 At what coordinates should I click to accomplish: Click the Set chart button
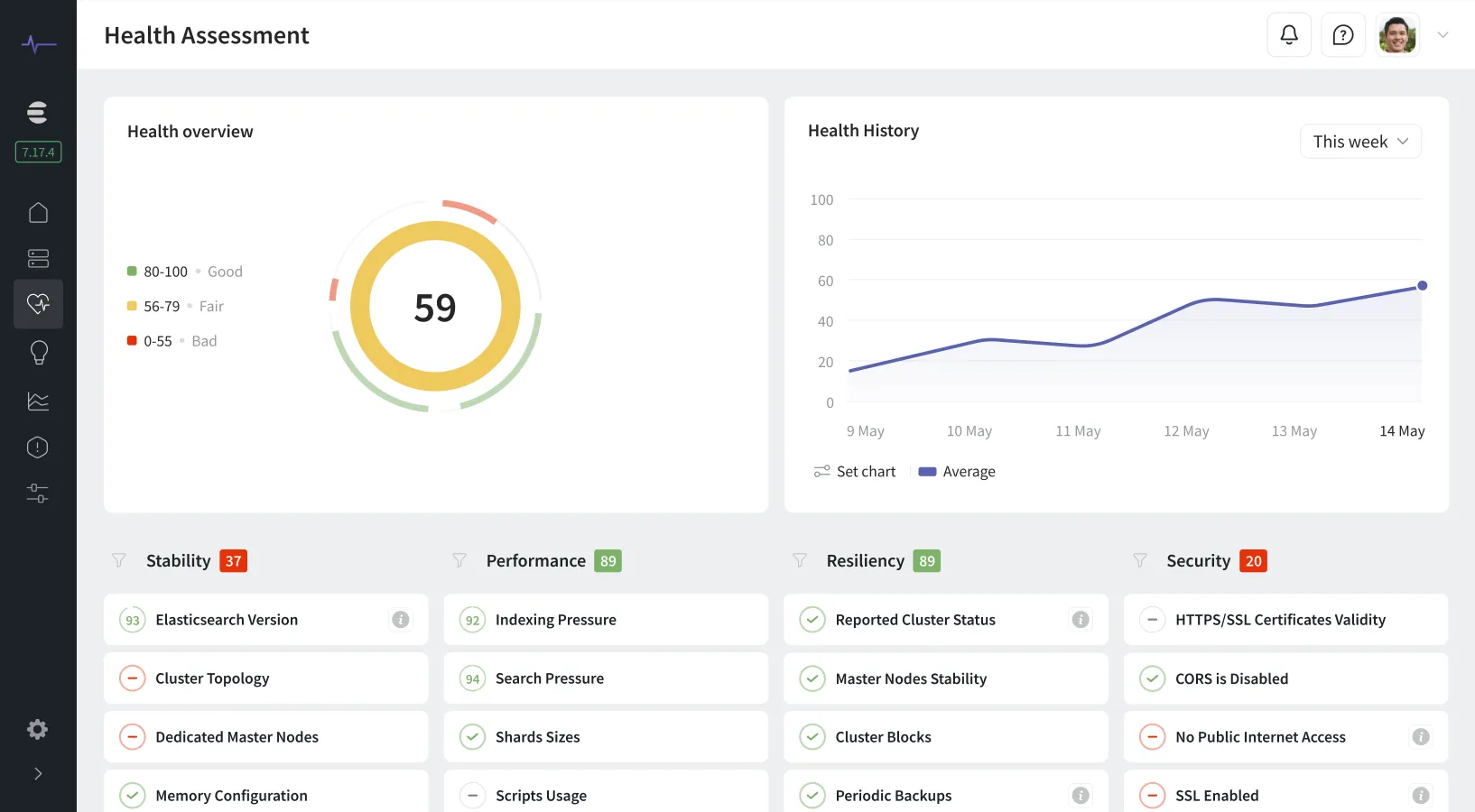[854, 472]
